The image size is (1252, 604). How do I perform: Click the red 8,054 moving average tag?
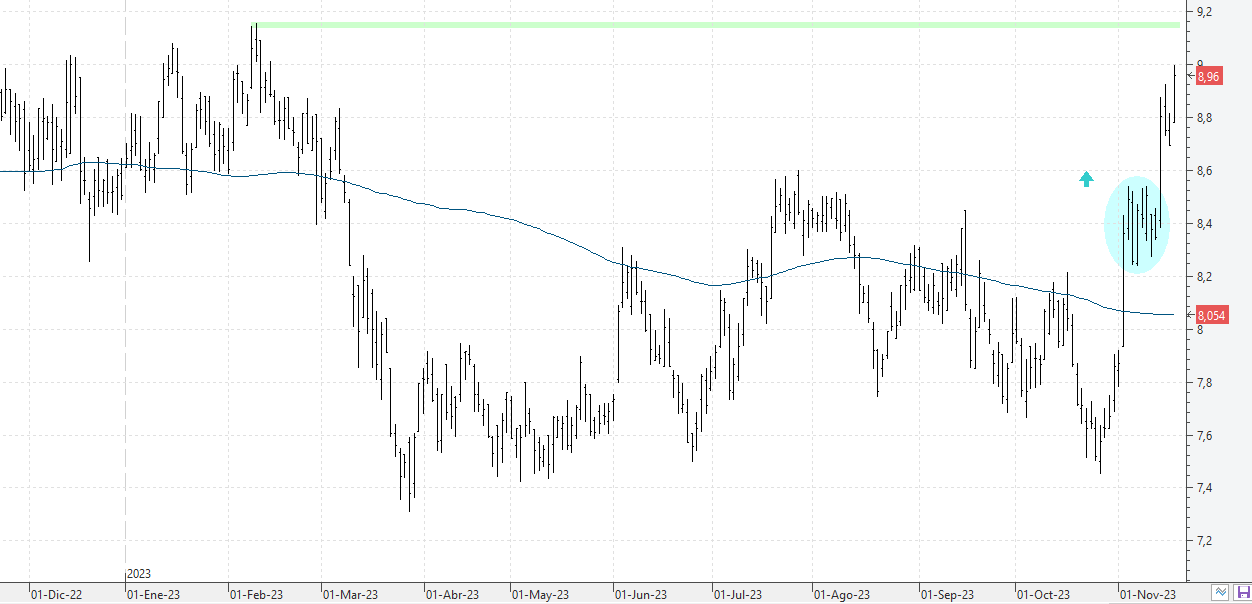(x=1211, y=315)
